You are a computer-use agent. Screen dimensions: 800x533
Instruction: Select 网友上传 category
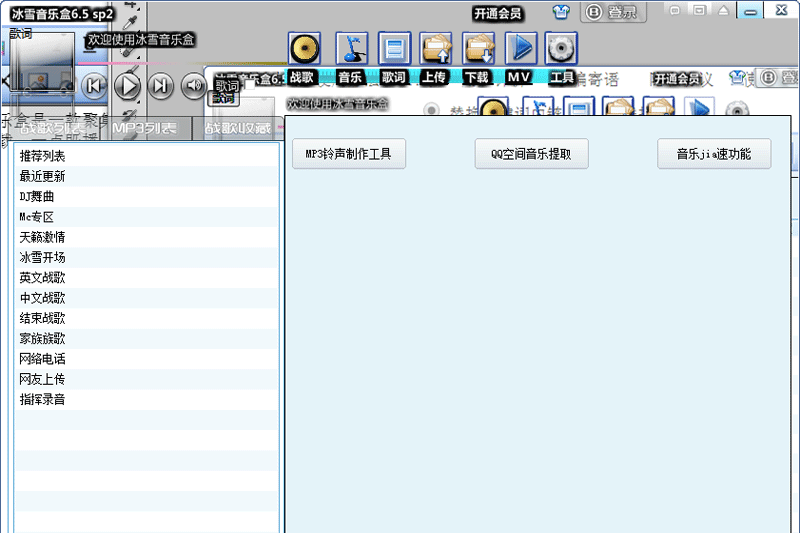tap(146, 379)
